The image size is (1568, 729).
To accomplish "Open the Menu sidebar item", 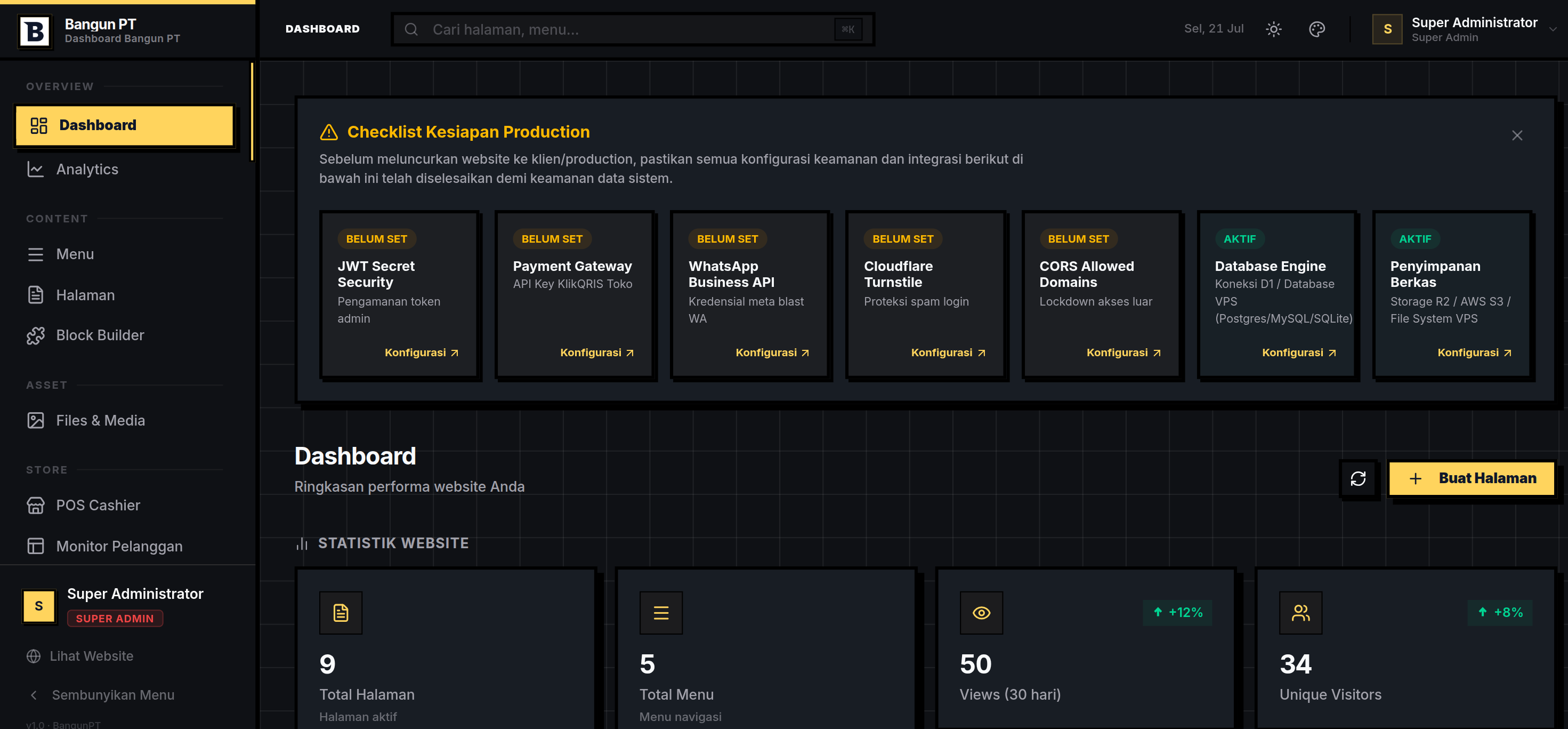I will 124,254.
